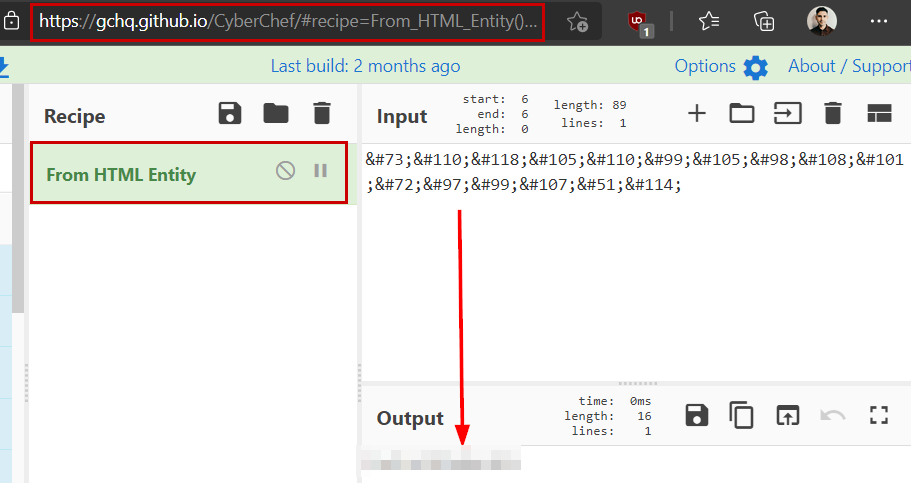The image size is (911, 483).
Task: Open the uBlock Origin extension icon
Action: 640,24
